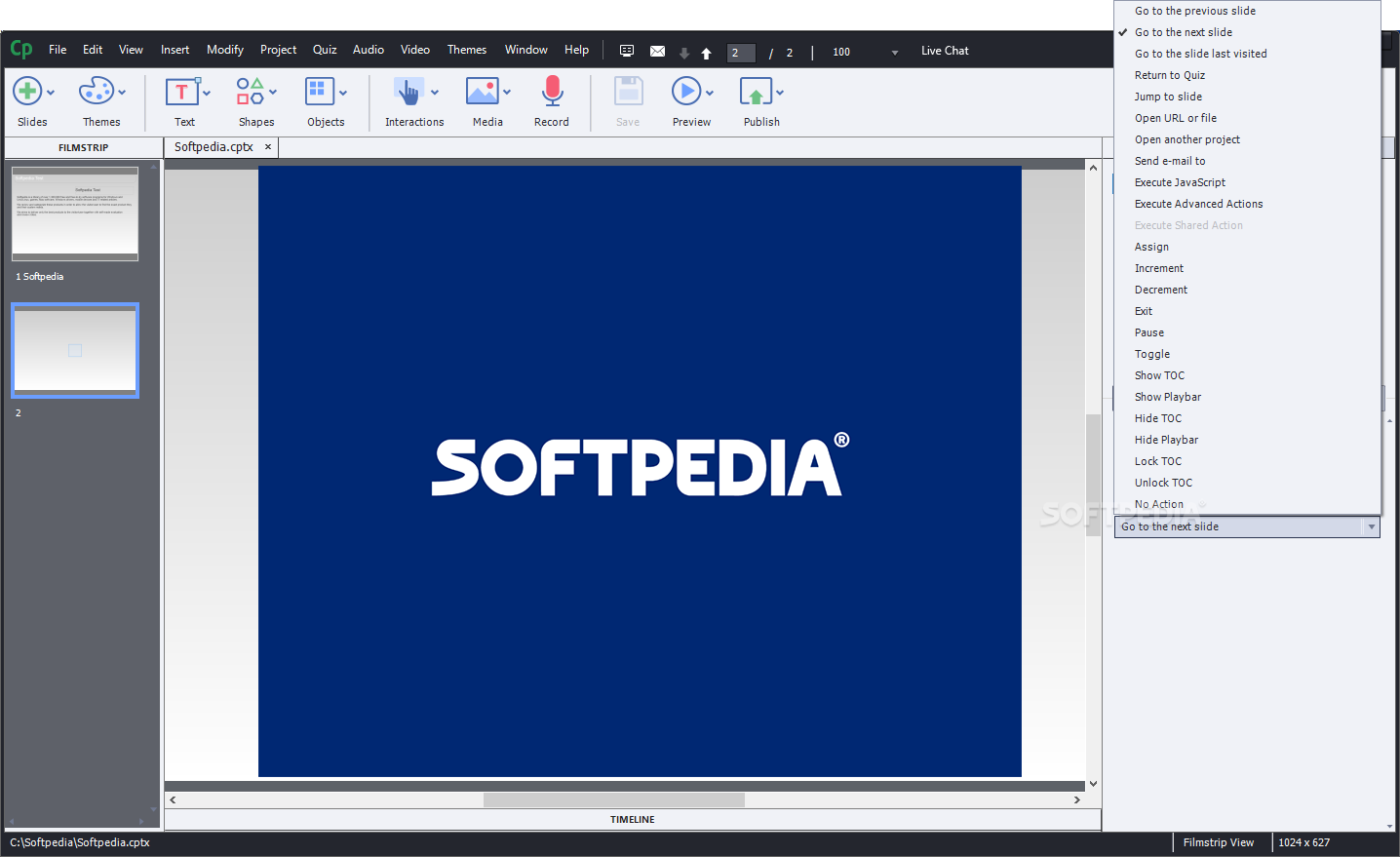Expand the Media dropdown arrow

(507, 93)
